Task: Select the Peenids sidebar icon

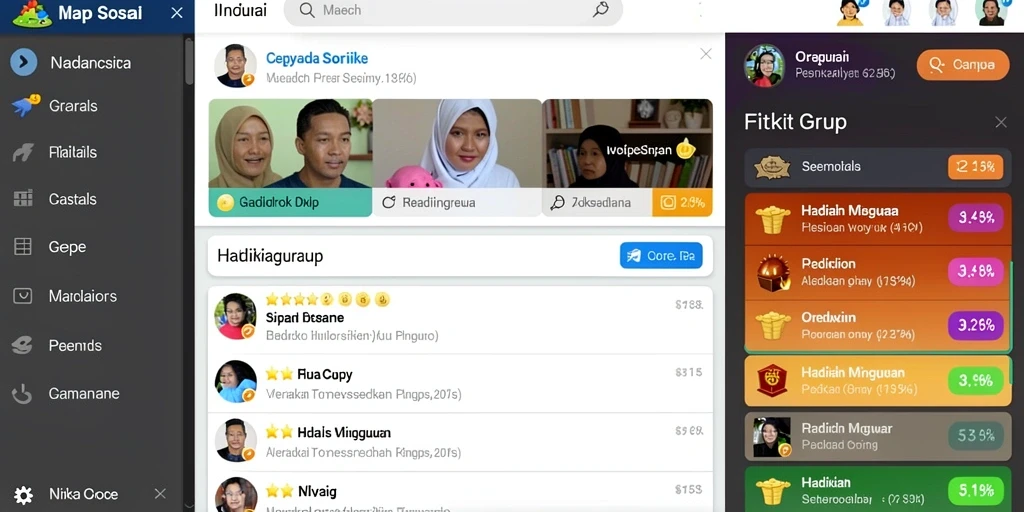Action: point(22,345)
